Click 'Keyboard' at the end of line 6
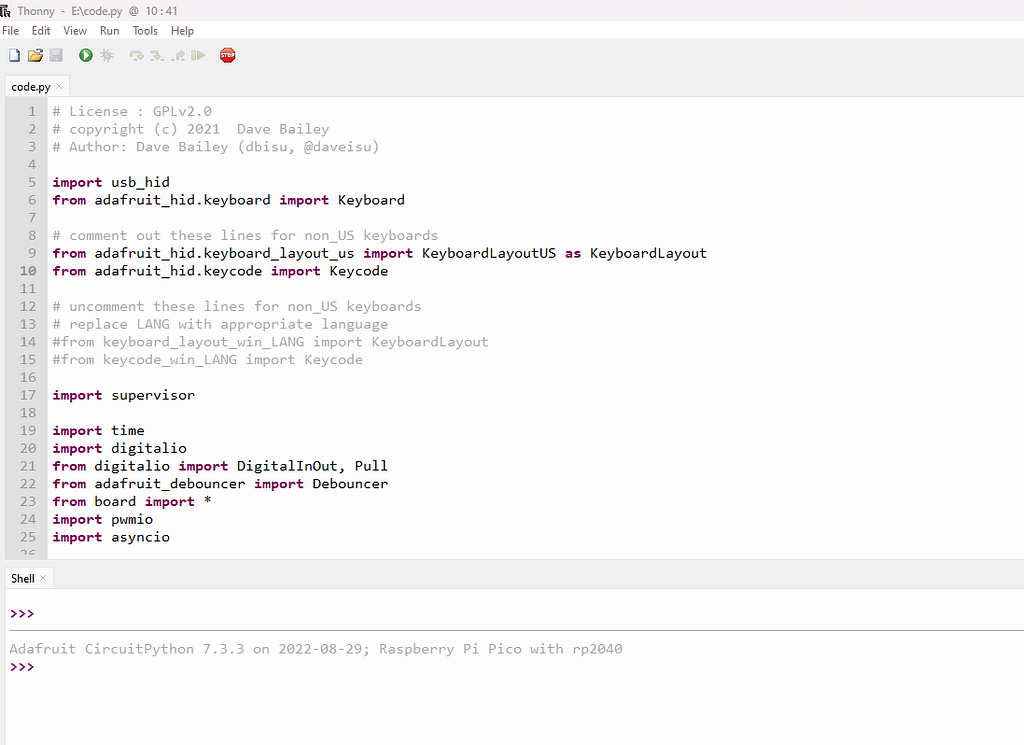1024x745 pixels. coord(371,200)
